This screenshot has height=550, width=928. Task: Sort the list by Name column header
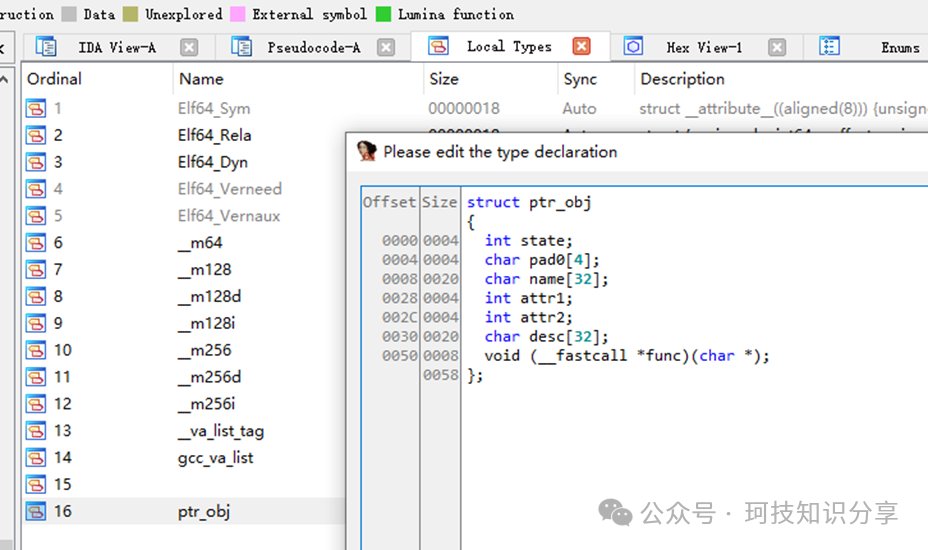(201, 79)
